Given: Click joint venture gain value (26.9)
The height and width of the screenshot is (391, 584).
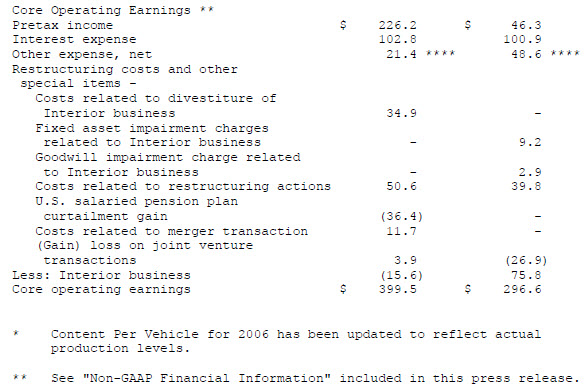Looking at the screenshot, I should click(x=526, y=260).
